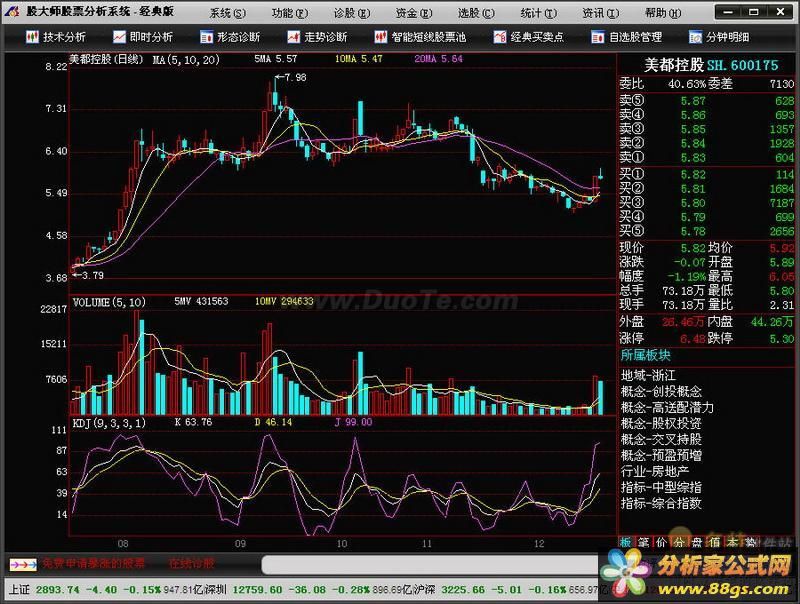Select the 指标-综合指数 sector entry
The width and height of the screenshot is (800, 604).
coord(661,503)
